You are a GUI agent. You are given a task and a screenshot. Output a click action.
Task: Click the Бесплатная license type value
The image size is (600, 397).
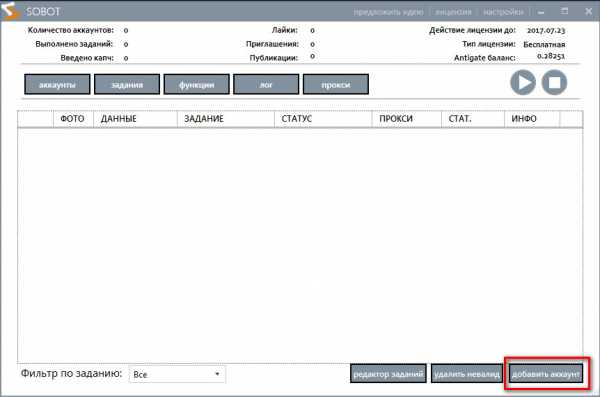(x=544, y=44)
